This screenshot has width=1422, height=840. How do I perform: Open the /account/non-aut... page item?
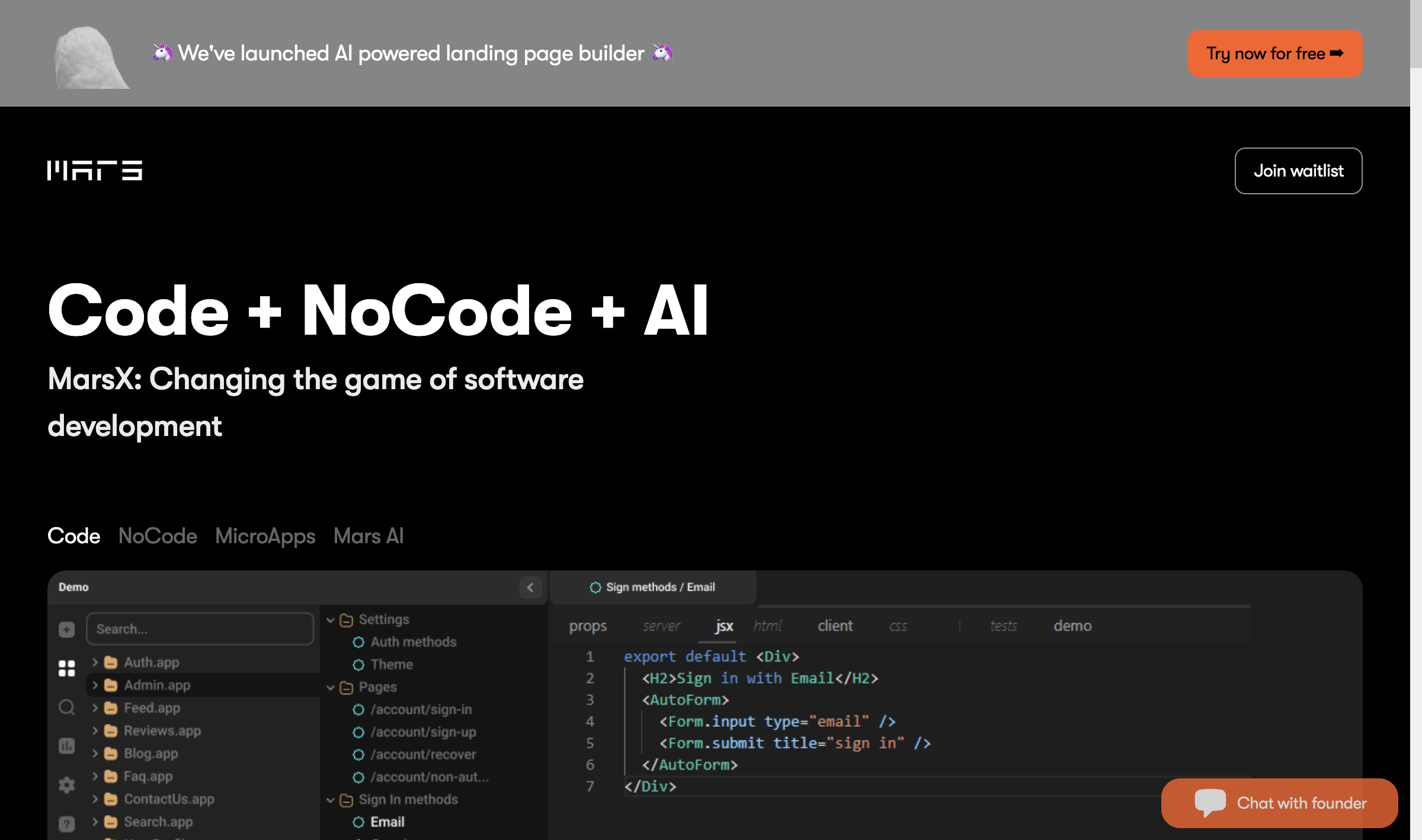[x=430, y=777]
